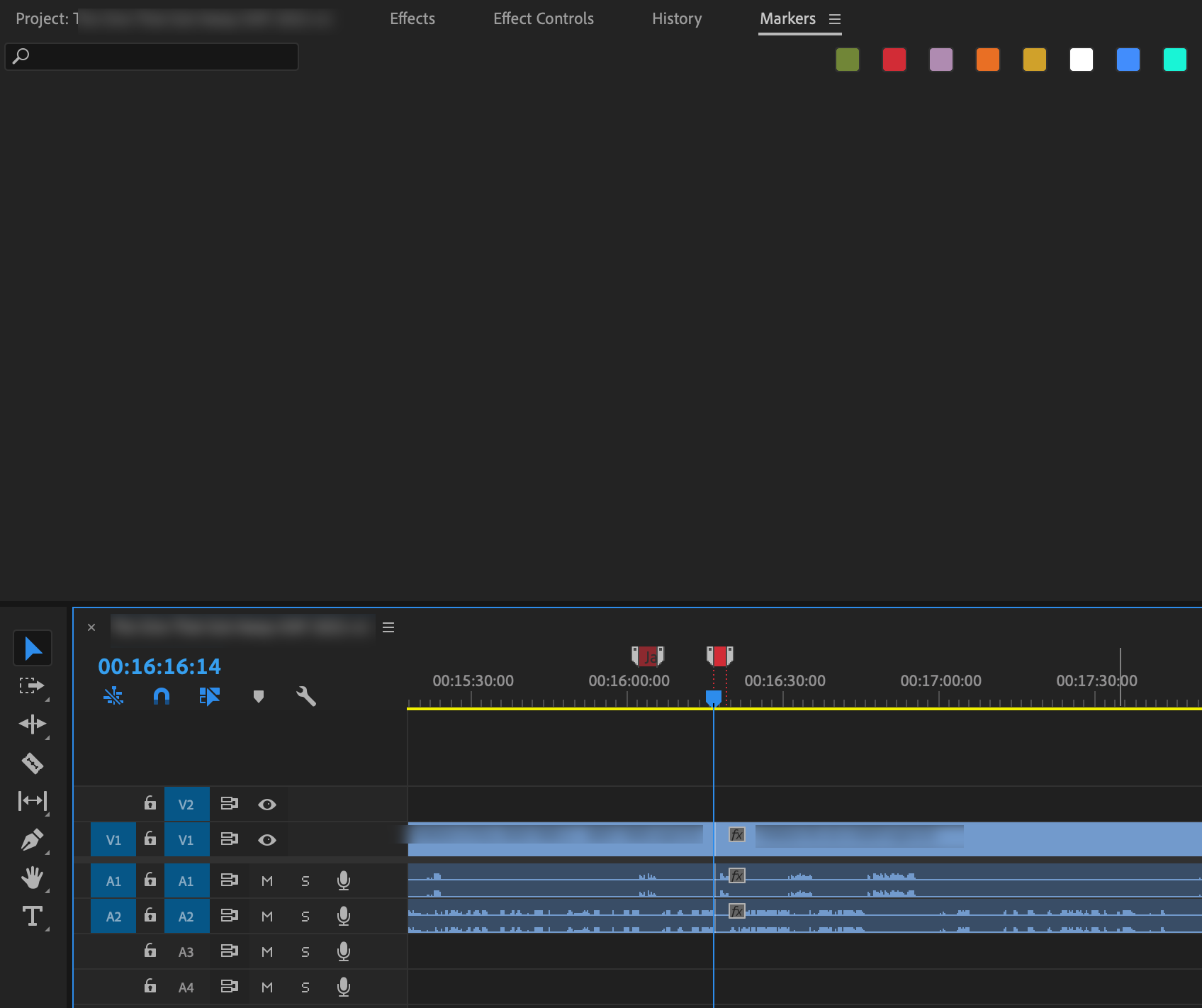Click the red timeline marker above the playhead

[719, 656]
